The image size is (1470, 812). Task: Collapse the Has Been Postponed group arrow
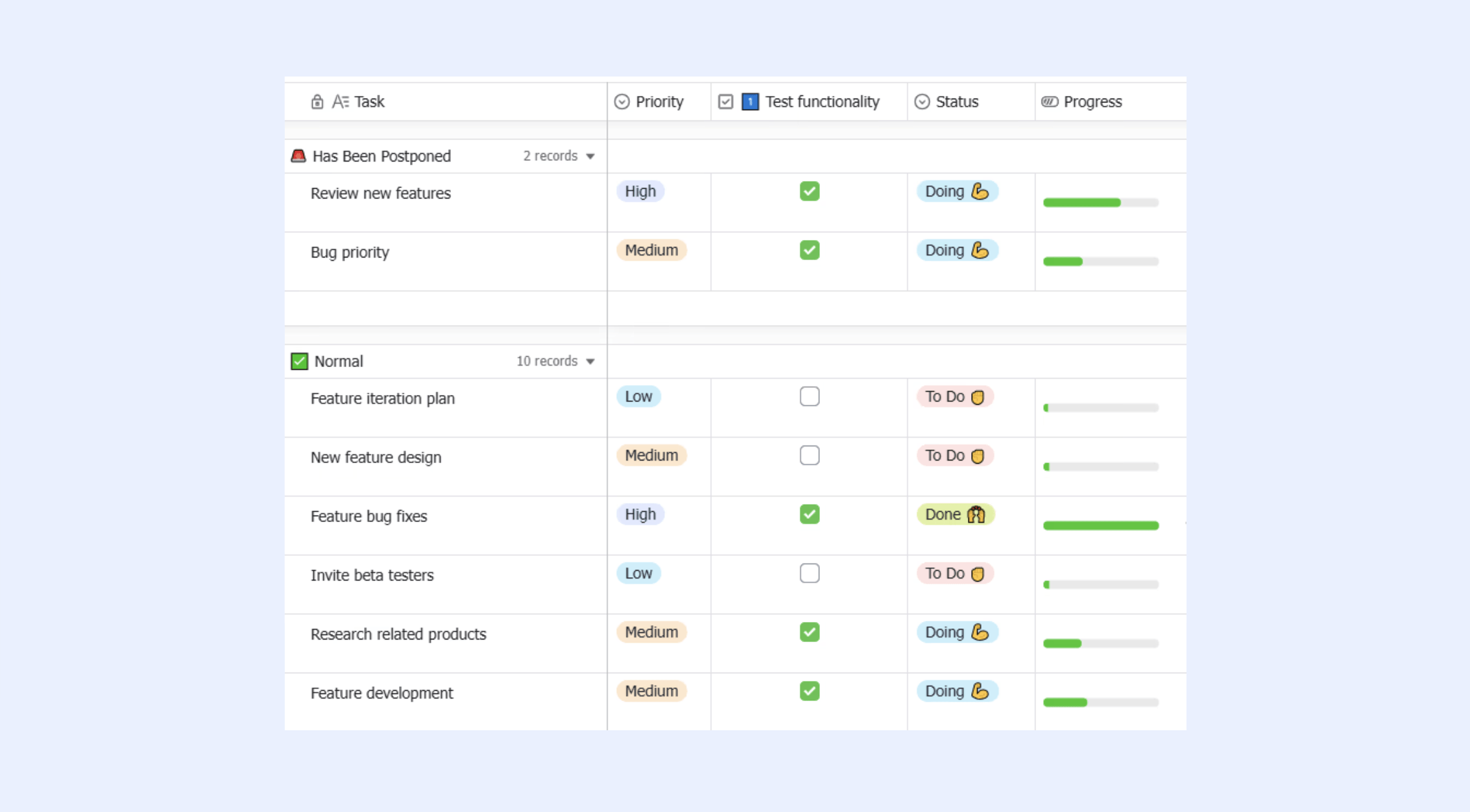[x=590, y=156]
